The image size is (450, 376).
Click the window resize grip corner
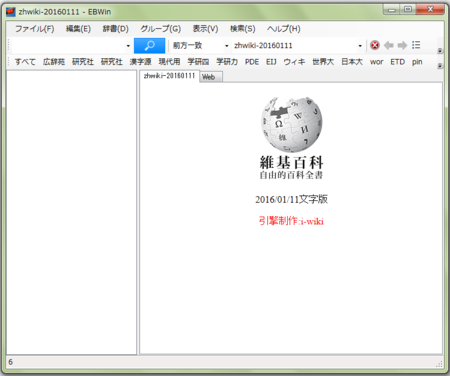click(x=440, y=364)
